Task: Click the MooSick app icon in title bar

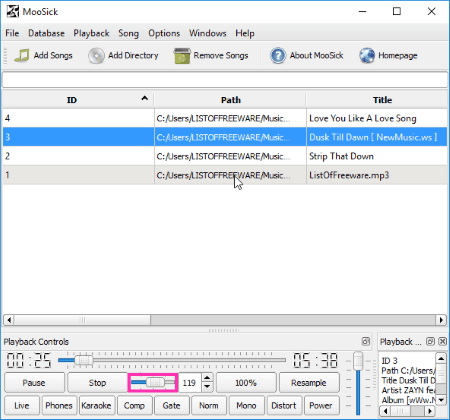Action: pyautogui.click(x=13, y=11)
